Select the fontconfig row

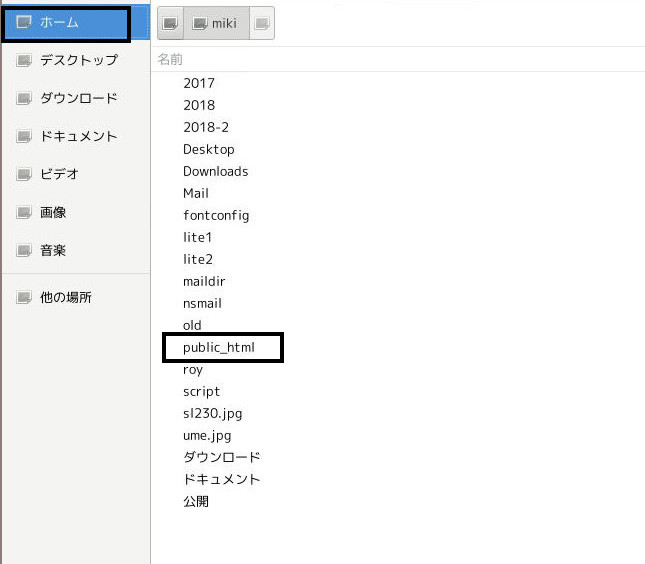tap(397, 215)
